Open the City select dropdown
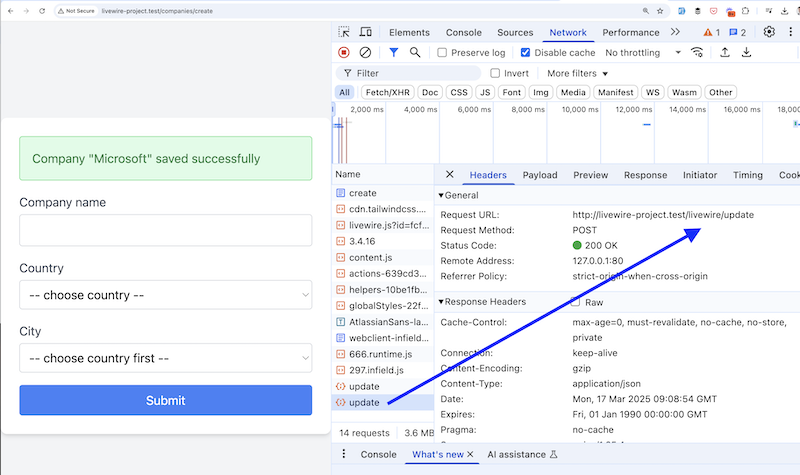Screen dimensions: 800x475 [166, 358]
